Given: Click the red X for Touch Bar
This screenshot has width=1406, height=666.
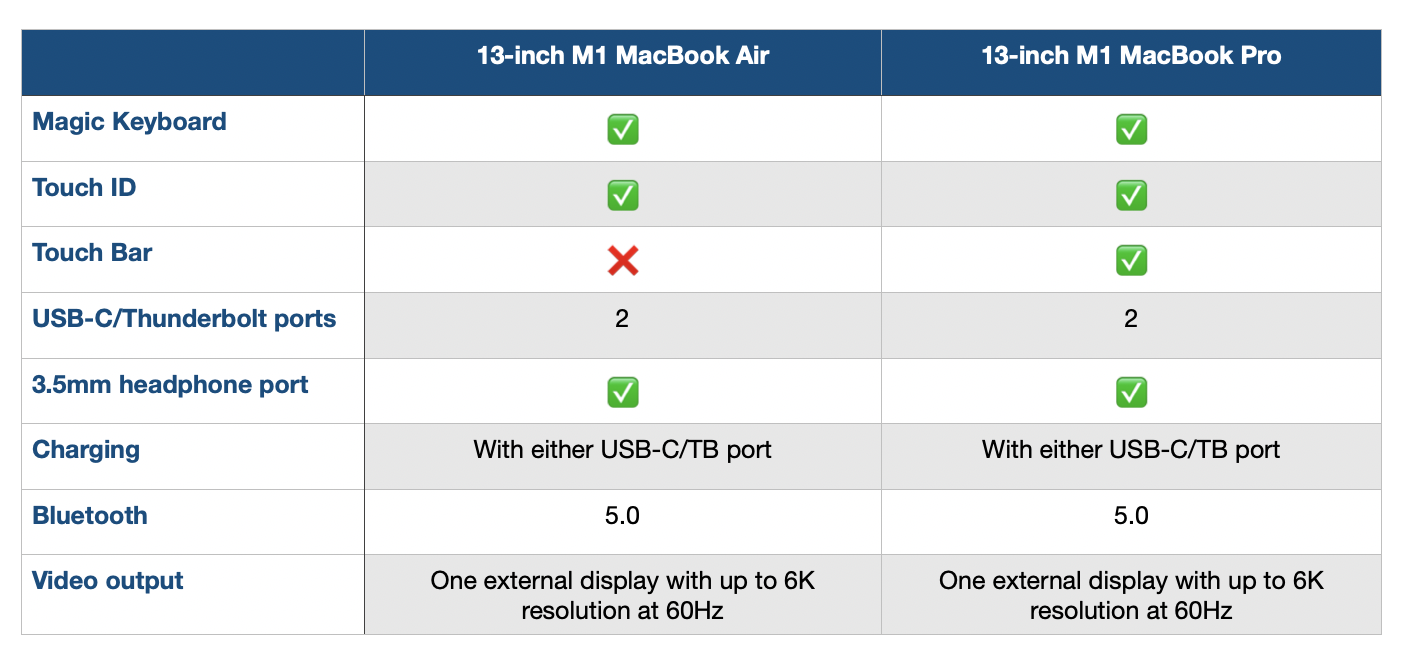Looking at the screenshot, I should pos(623,261).
